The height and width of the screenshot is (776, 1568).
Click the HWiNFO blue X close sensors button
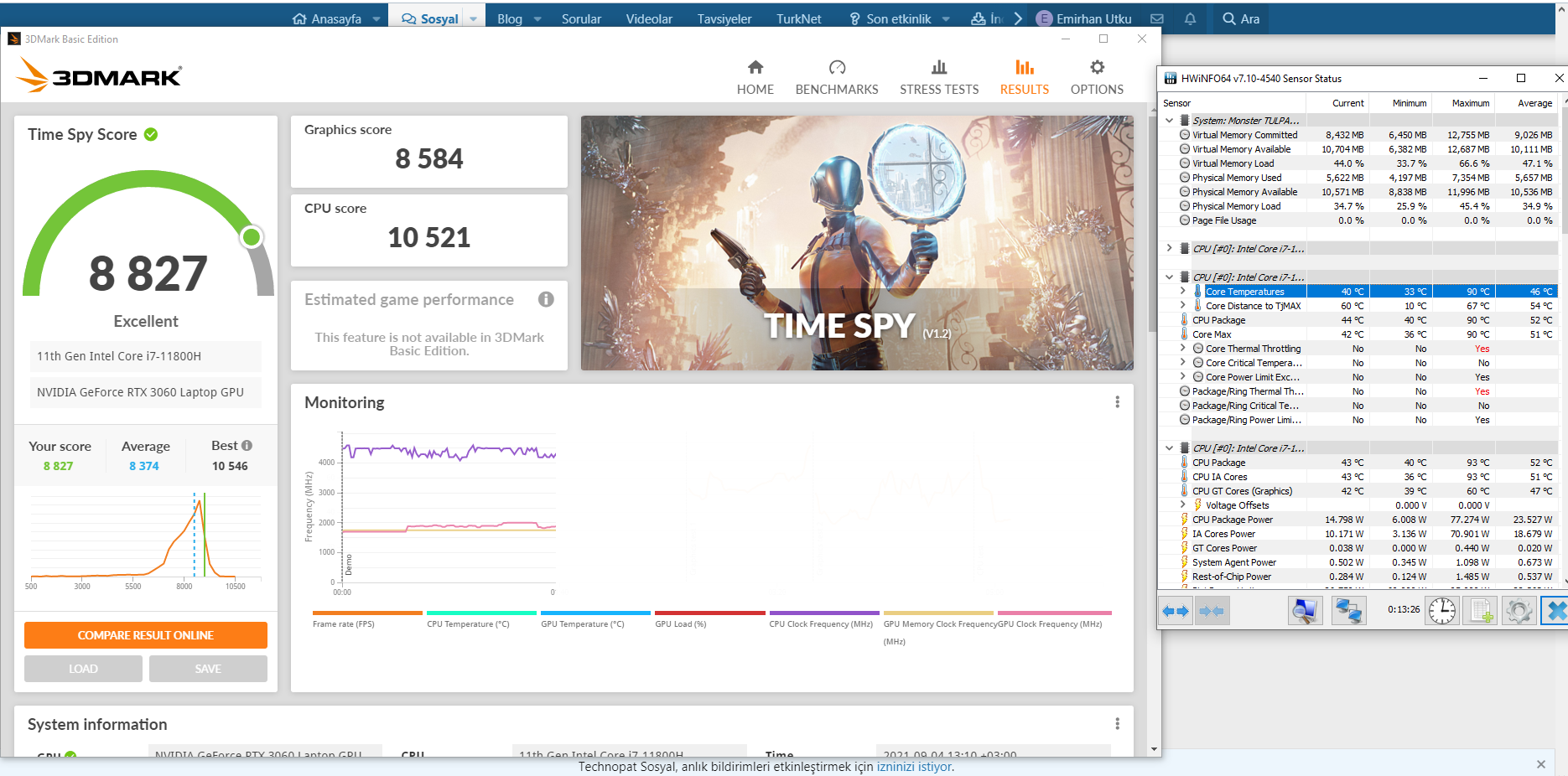coord(1555,611)
